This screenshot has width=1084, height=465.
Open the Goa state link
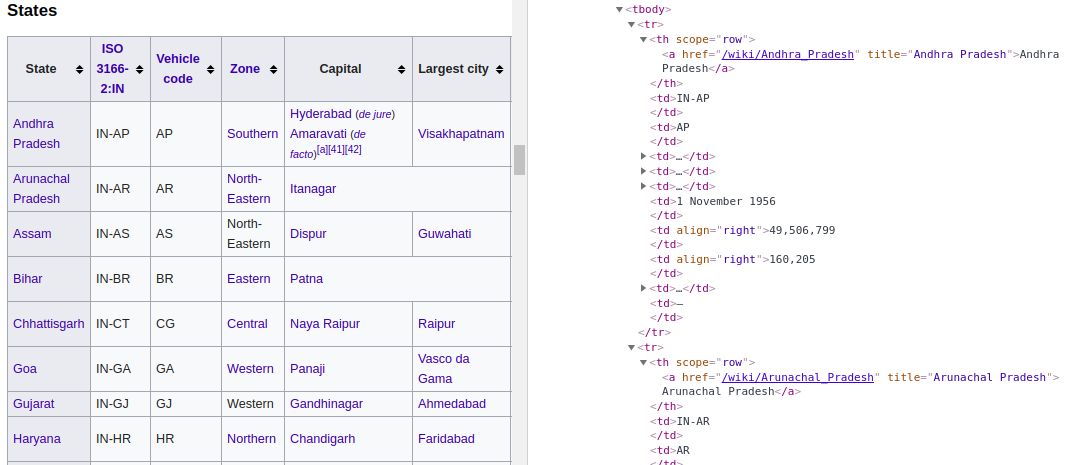pos(25,369)
